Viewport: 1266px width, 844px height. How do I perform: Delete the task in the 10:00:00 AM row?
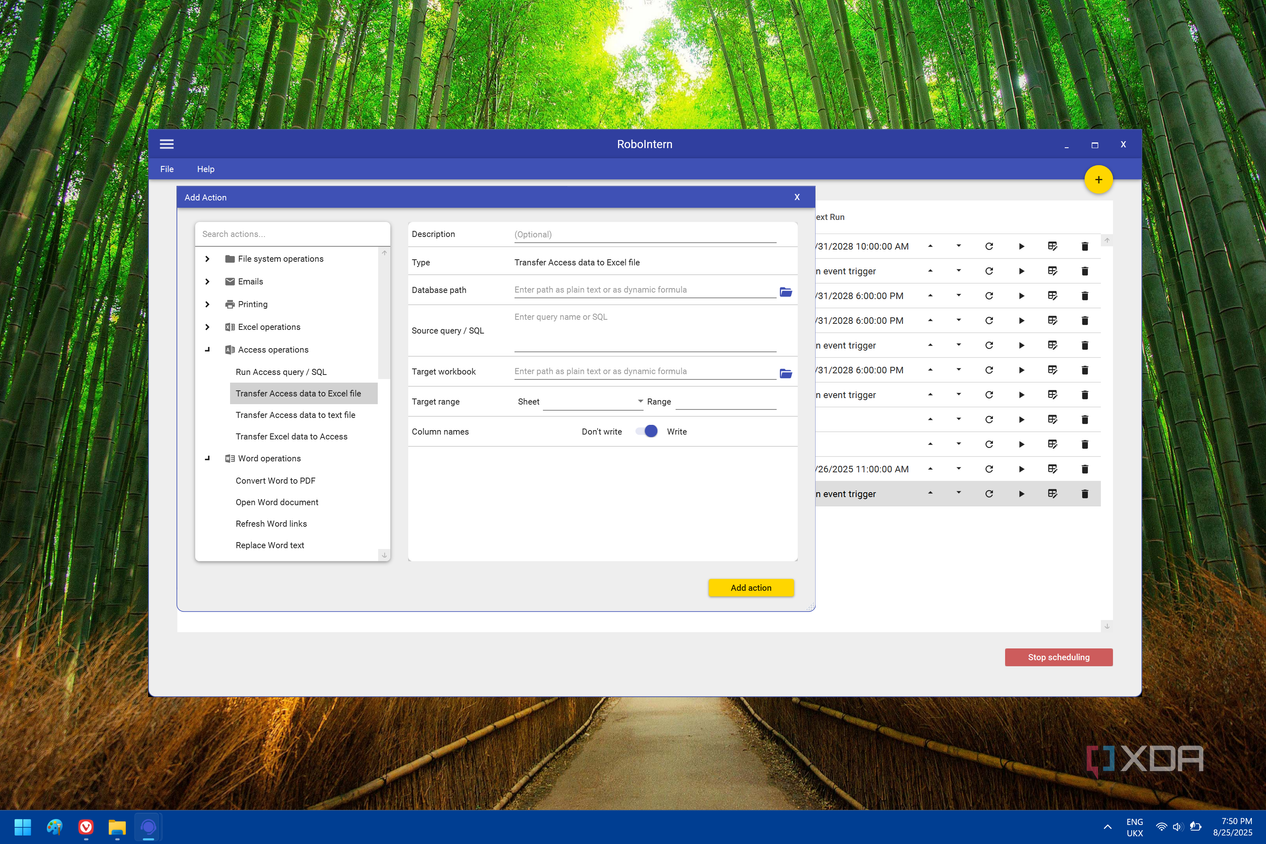(x=1085, y=246)
